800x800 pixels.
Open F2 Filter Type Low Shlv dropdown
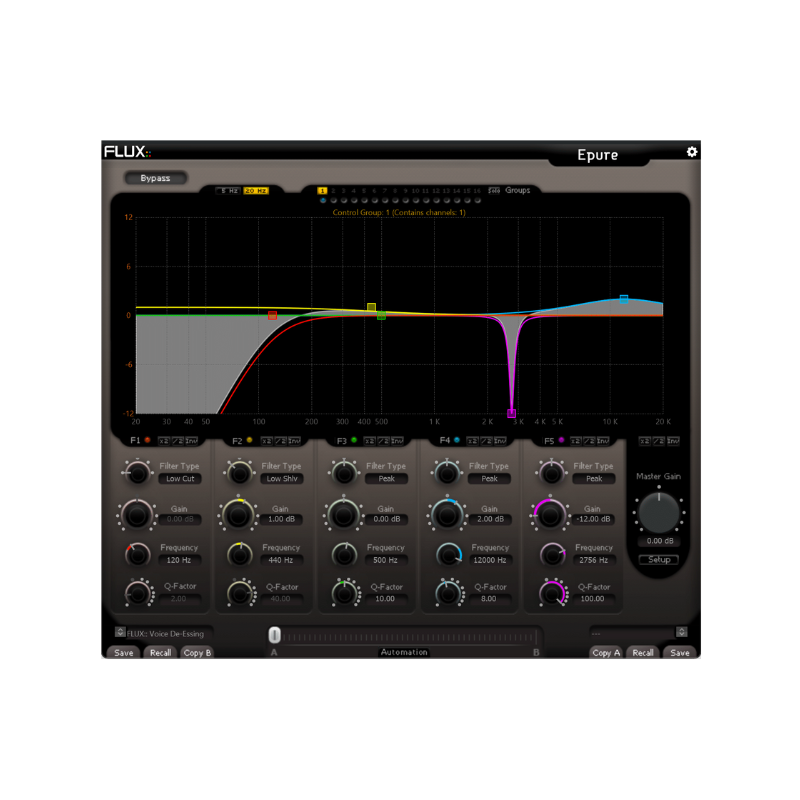(x=282, y=479)
